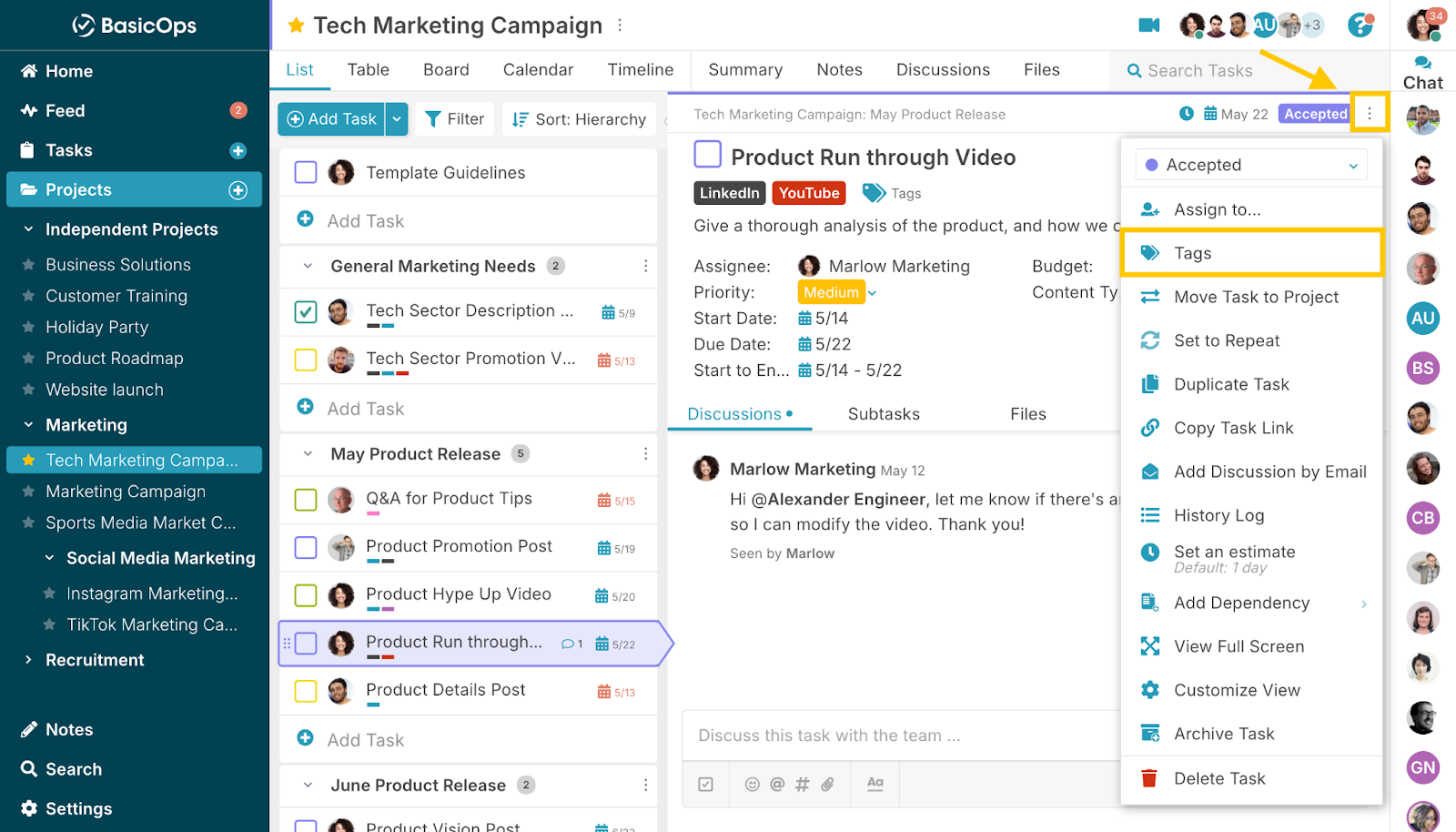
Task: Open the Filter button
Action: point(454,119)
